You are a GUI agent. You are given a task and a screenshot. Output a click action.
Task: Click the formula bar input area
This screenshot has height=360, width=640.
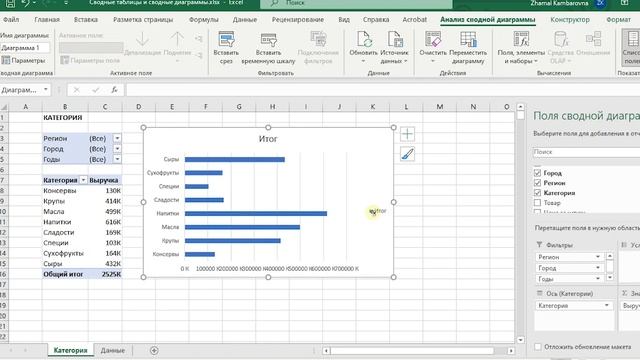tap(383, 90)
